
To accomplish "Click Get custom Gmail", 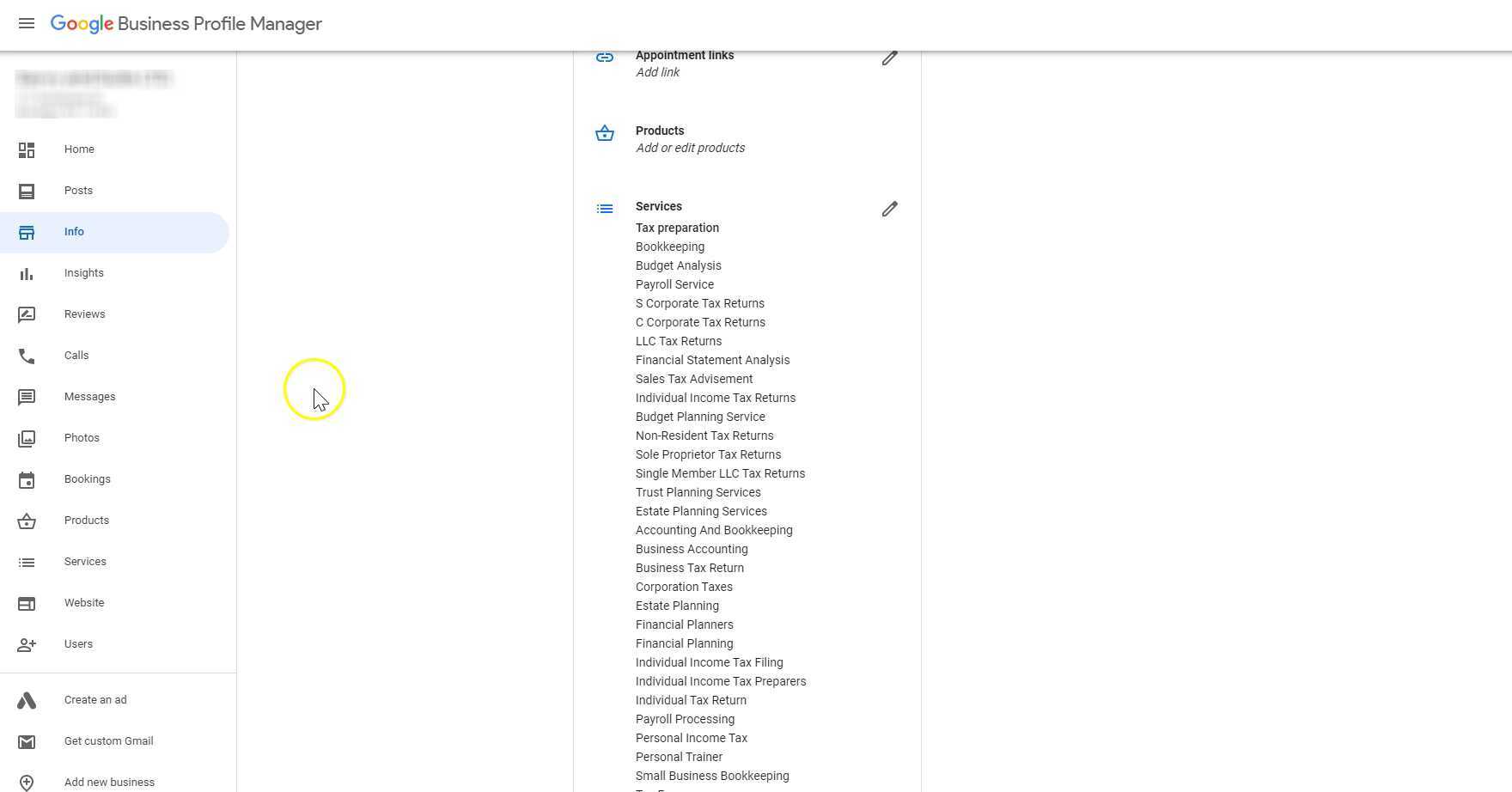I will (x=108, y=741).
